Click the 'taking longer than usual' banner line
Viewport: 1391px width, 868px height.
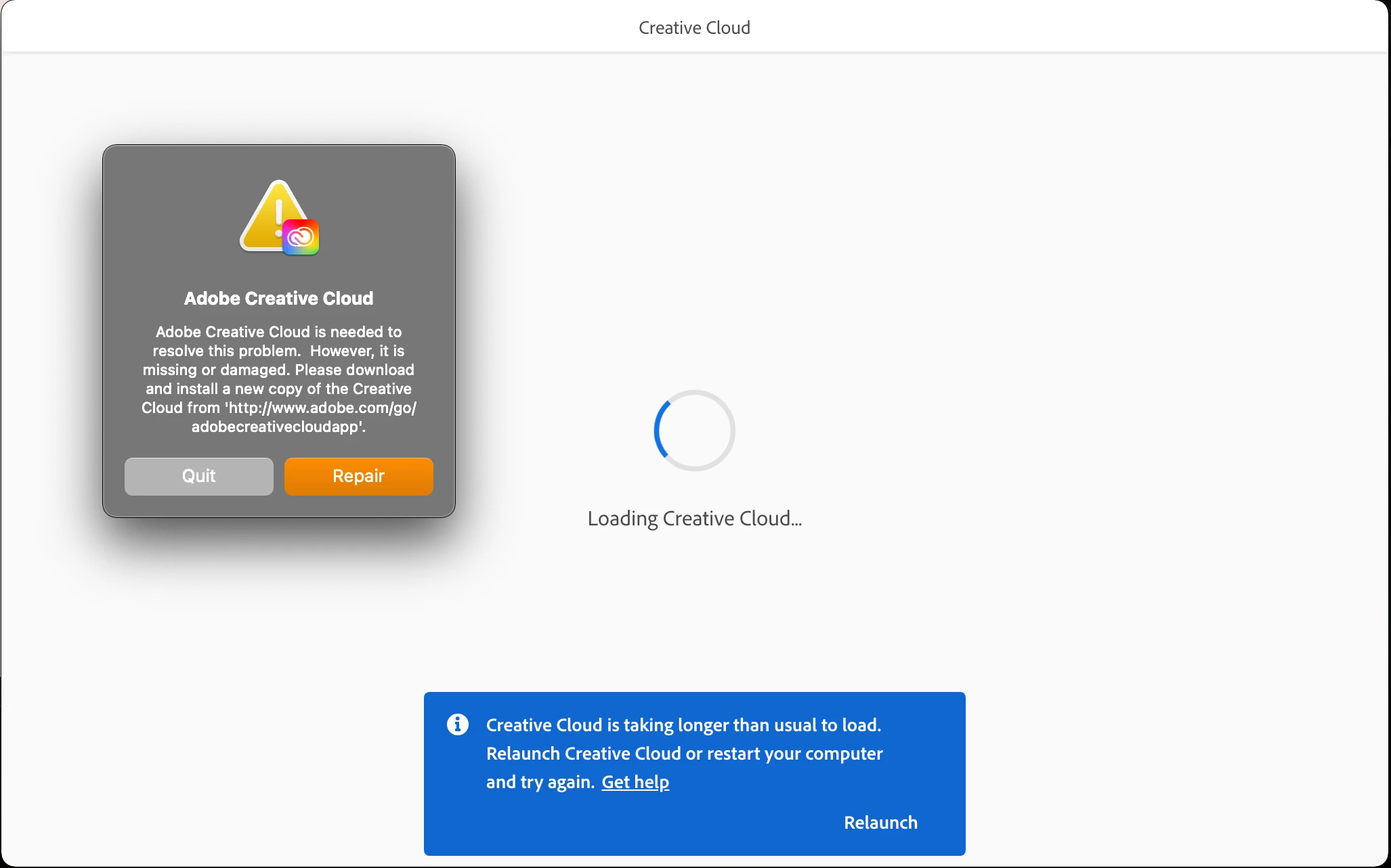[683, 725]
